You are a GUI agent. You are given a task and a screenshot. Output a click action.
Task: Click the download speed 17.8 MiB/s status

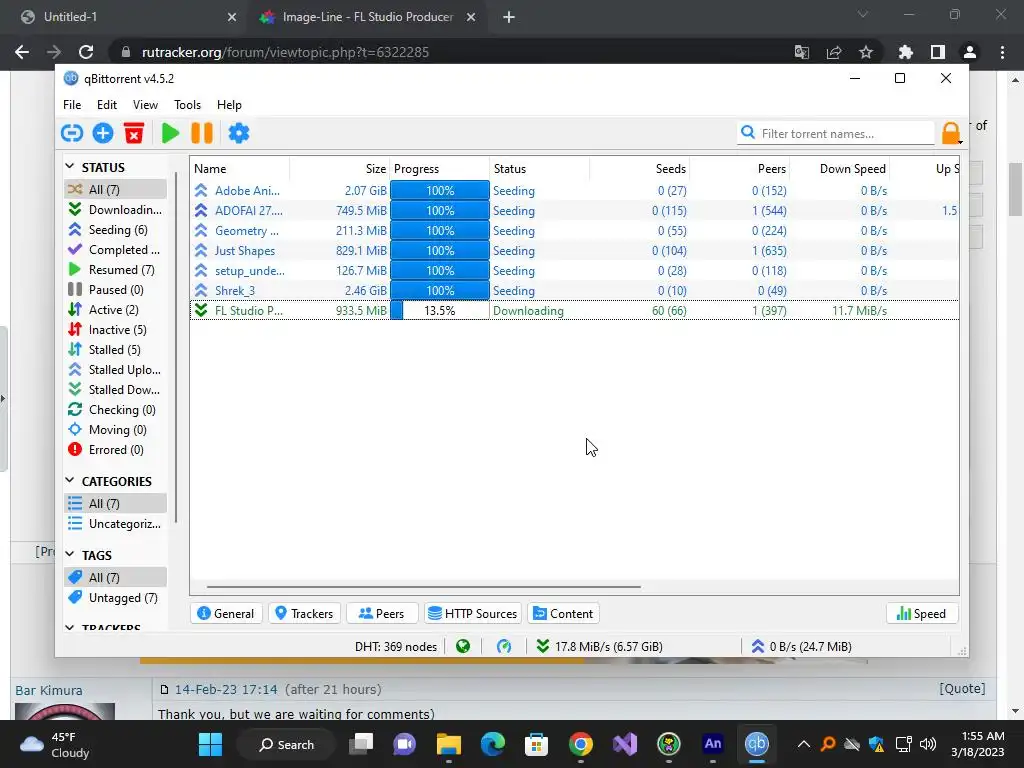[600, 647]
